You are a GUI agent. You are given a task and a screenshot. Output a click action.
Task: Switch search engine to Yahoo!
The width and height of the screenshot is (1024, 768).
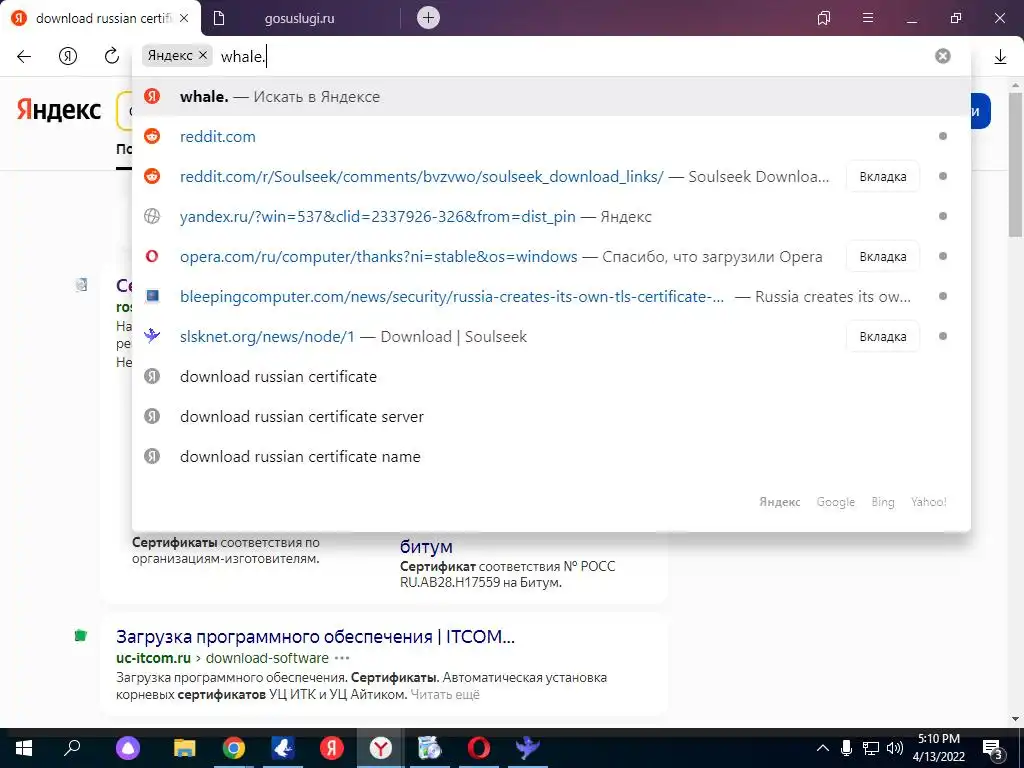(929, 502)
